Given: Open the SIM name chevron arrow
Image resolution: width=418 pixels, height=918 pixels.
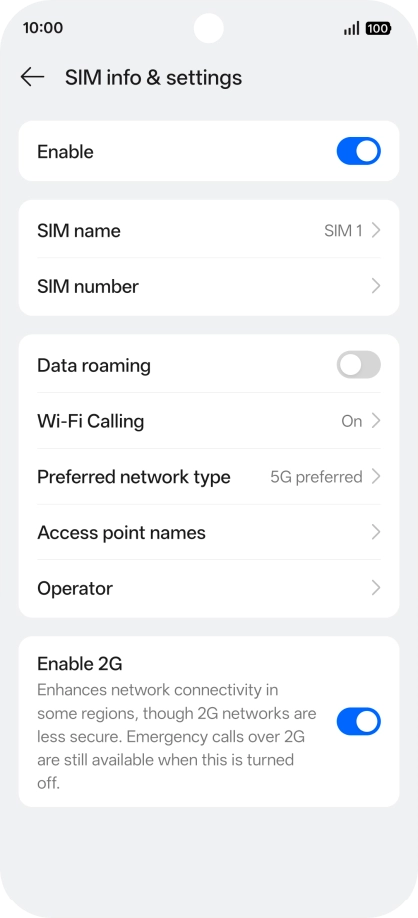Looking at the screenshot, I should [376, 231].
